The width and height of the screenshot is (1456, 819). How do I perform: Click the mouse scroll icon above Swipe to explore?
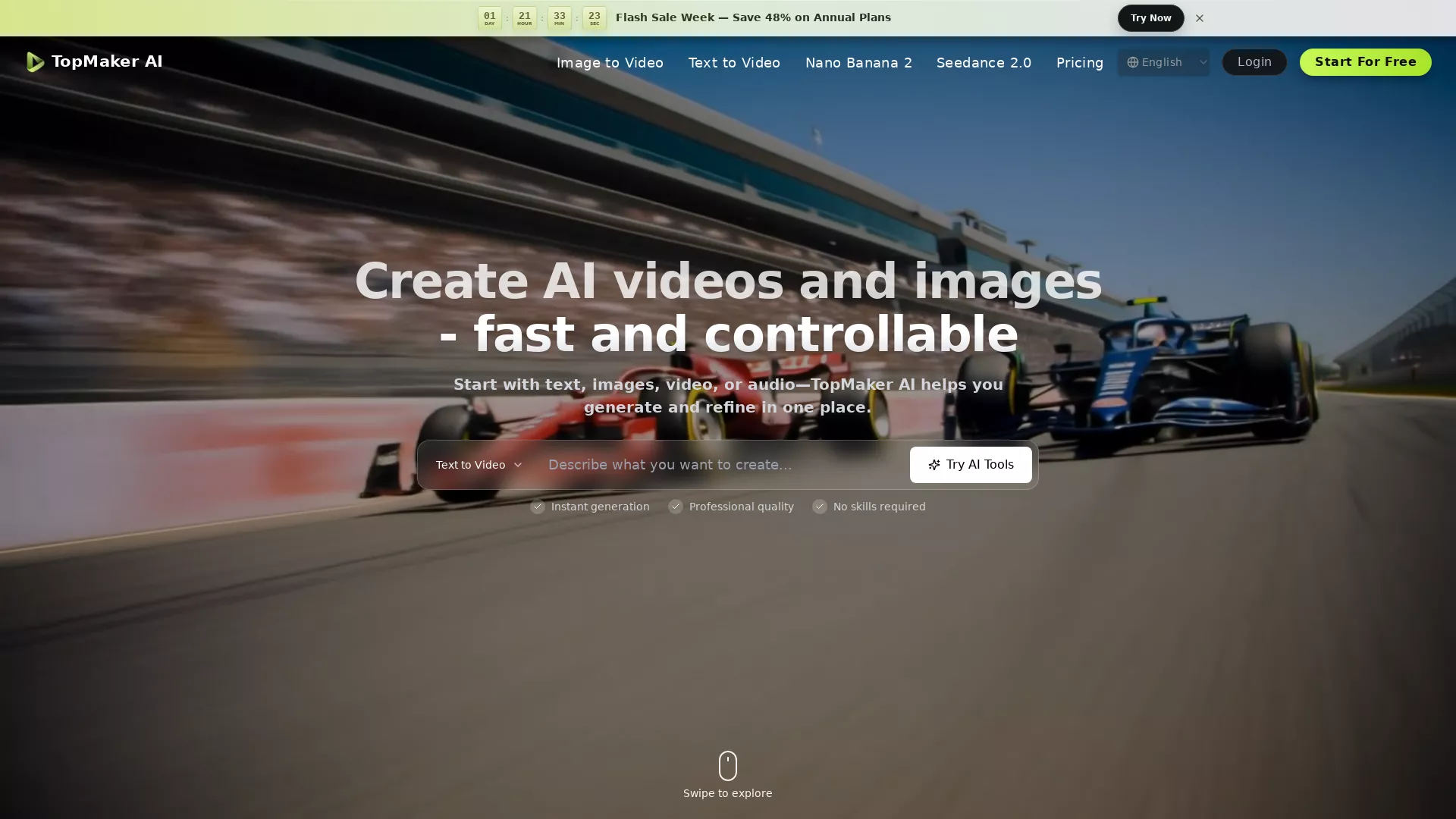[x=727, y=765]
